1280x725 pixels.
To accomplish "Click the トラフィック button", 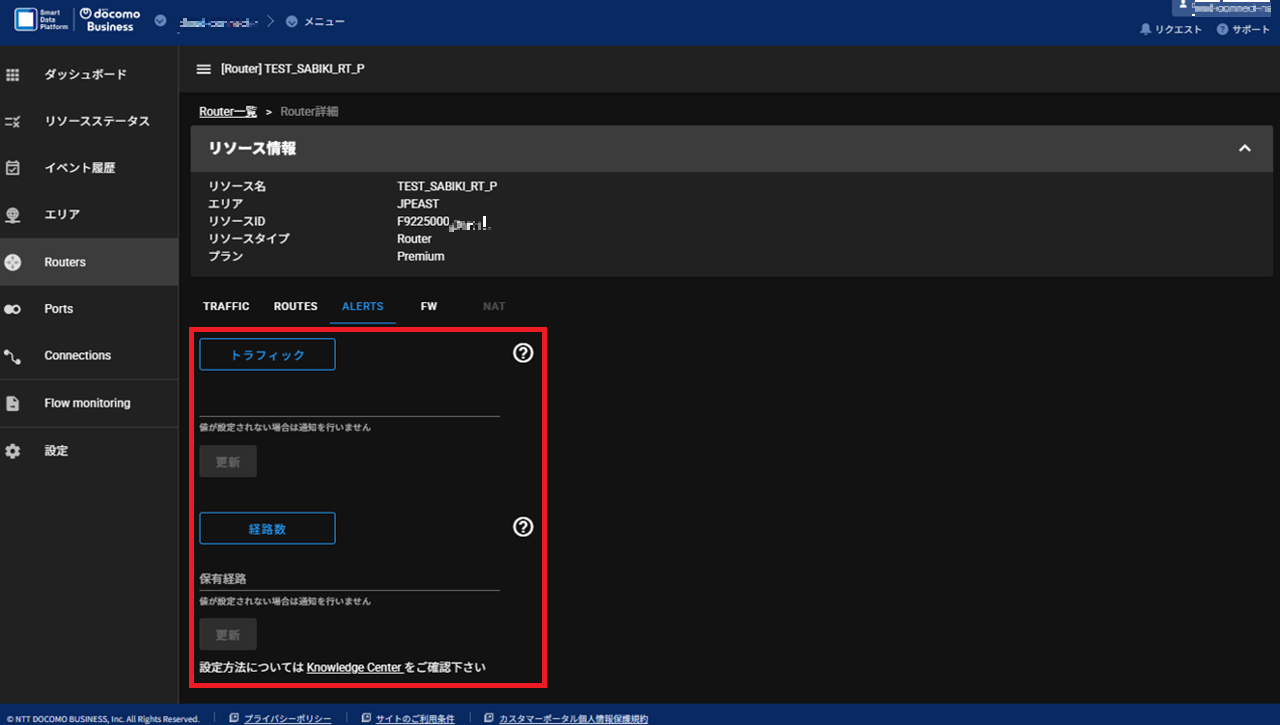I will click(267, 355).
